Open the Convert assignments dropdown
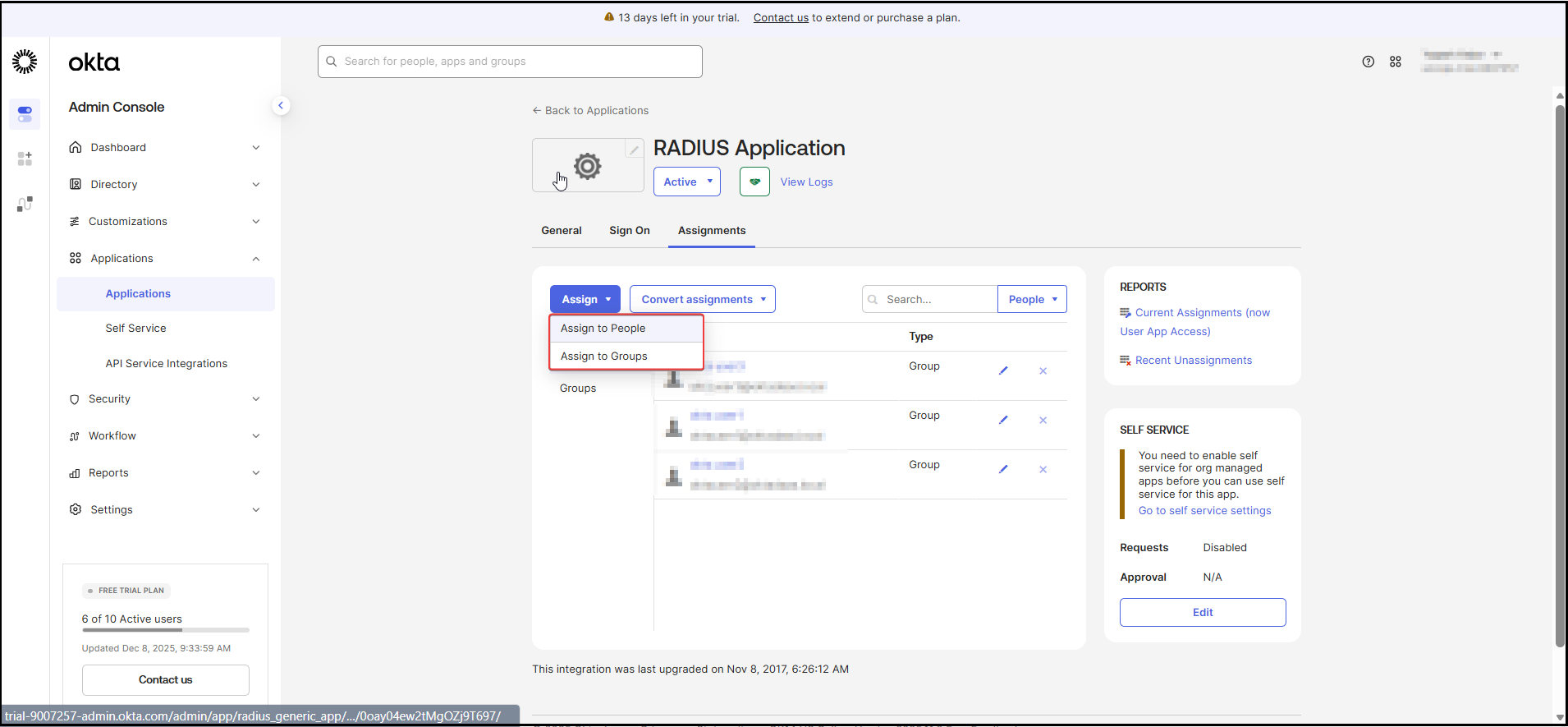Viewport: 1568px width, 727px height. [x=702, y=299]
